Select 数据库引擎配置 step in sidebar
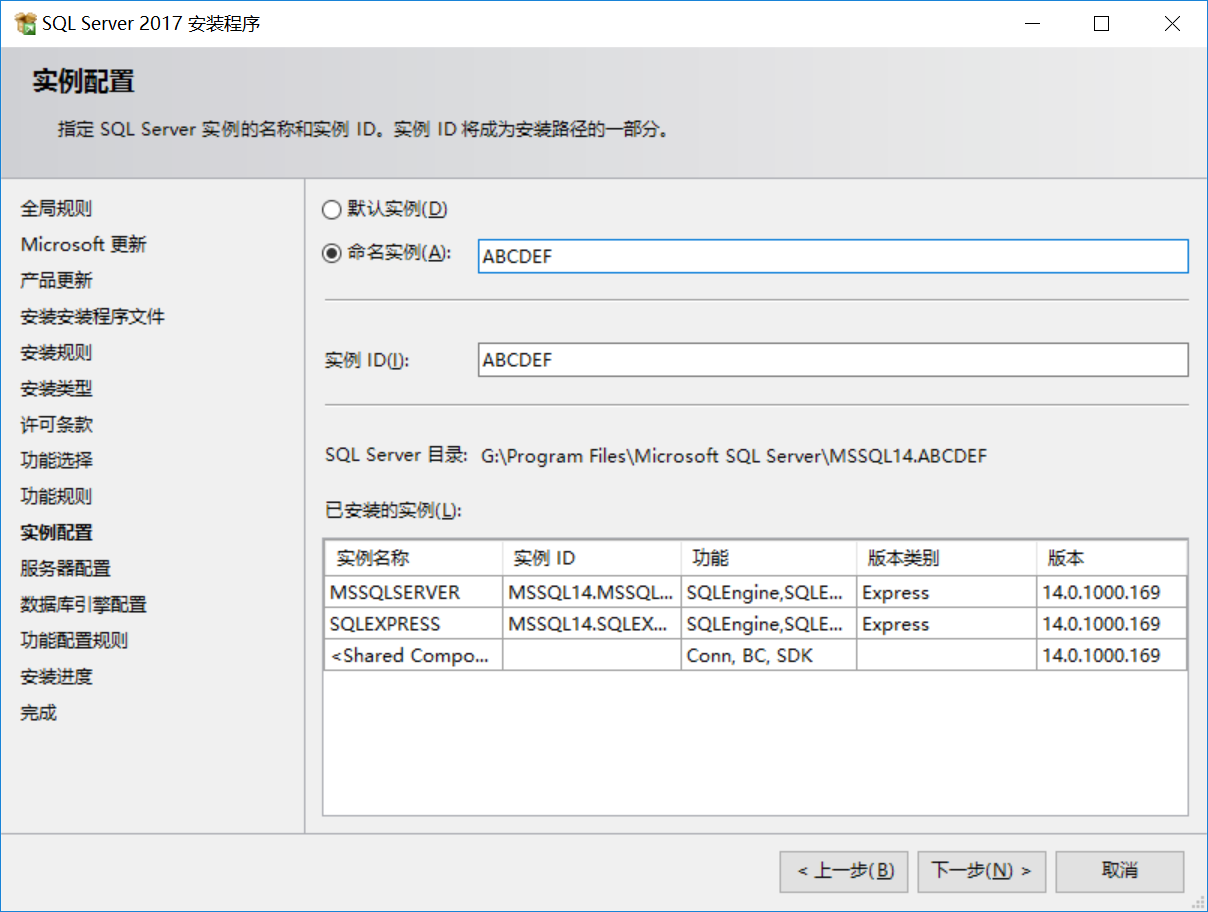The height and width of the screenshot is (912, 1208). point(84,605)
